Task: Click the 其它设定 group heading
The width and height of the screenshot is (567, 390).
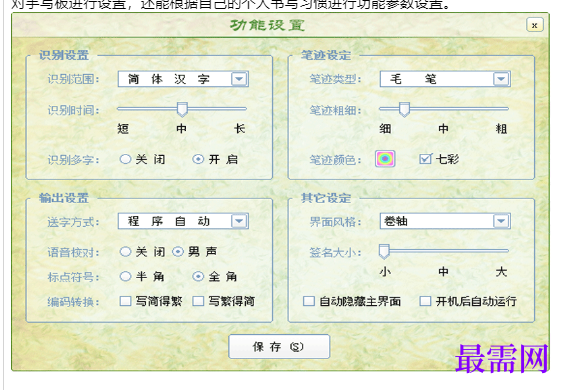Action: point(326,198)
